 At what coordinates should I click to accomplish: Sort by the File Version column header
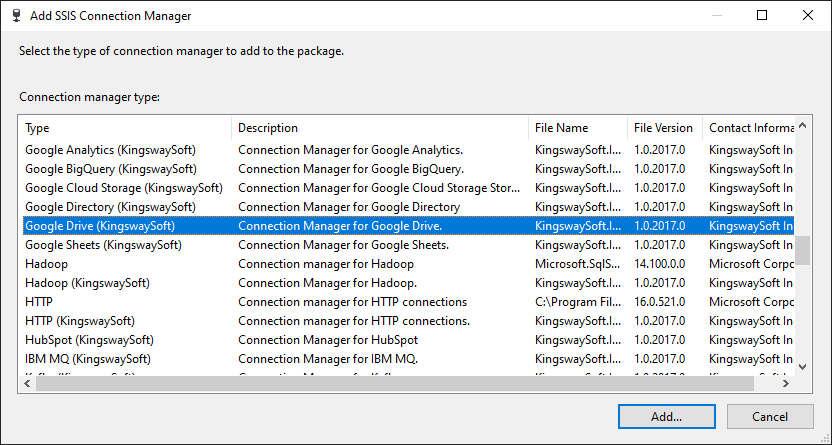click(665, 128)
